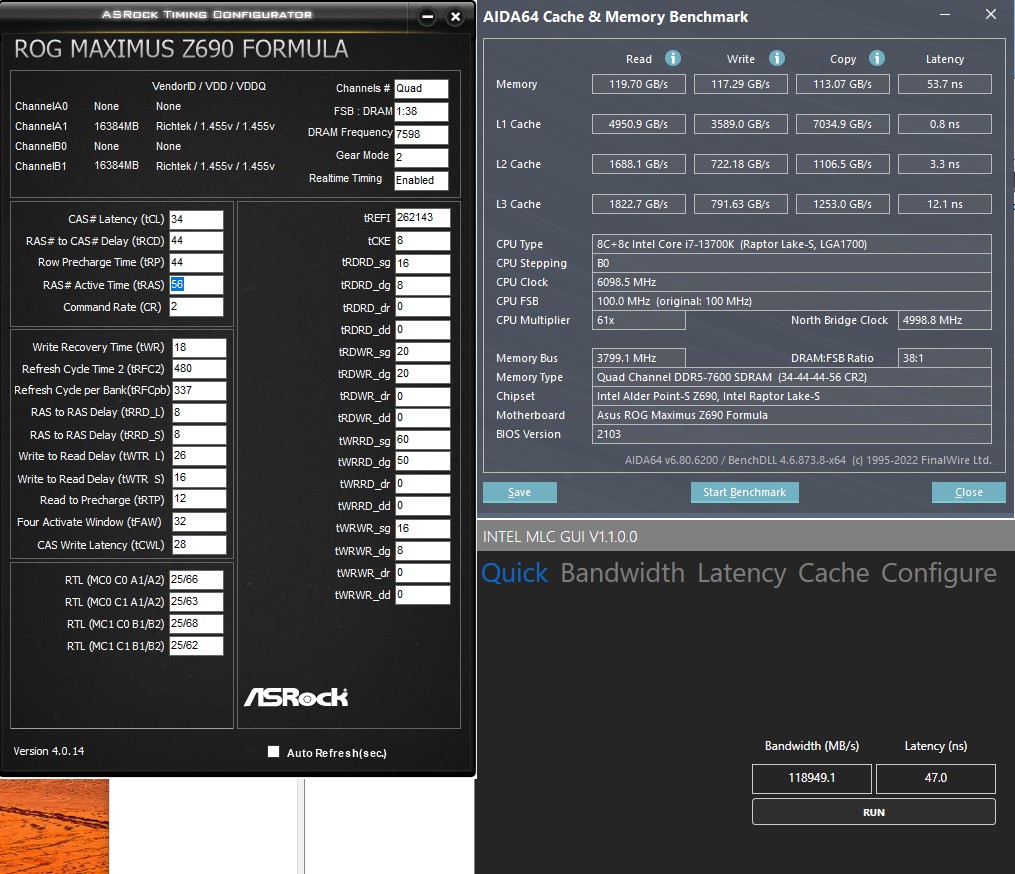Click the Realtime Timing Enabled field

pos(421,181)
